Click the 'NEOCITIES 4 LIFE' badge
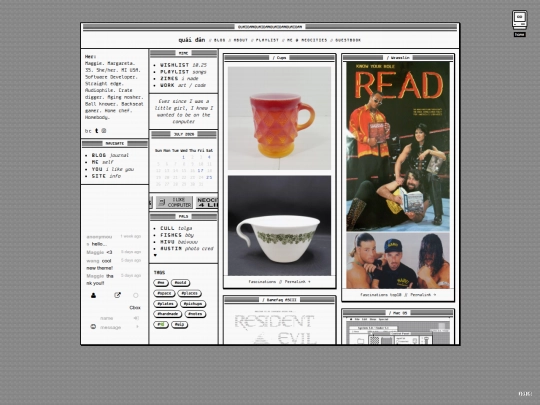This screenshot has width=540, height=405. point(207,202)
